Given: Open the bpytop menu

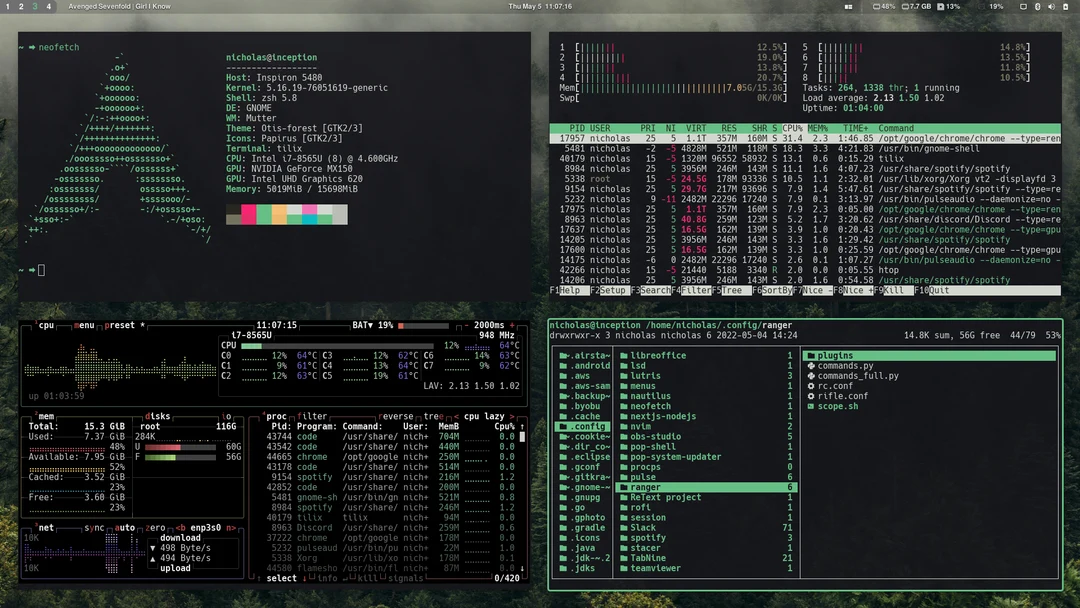Looking at the screenshot, I should pyautogui.click(x=83, y=324).
